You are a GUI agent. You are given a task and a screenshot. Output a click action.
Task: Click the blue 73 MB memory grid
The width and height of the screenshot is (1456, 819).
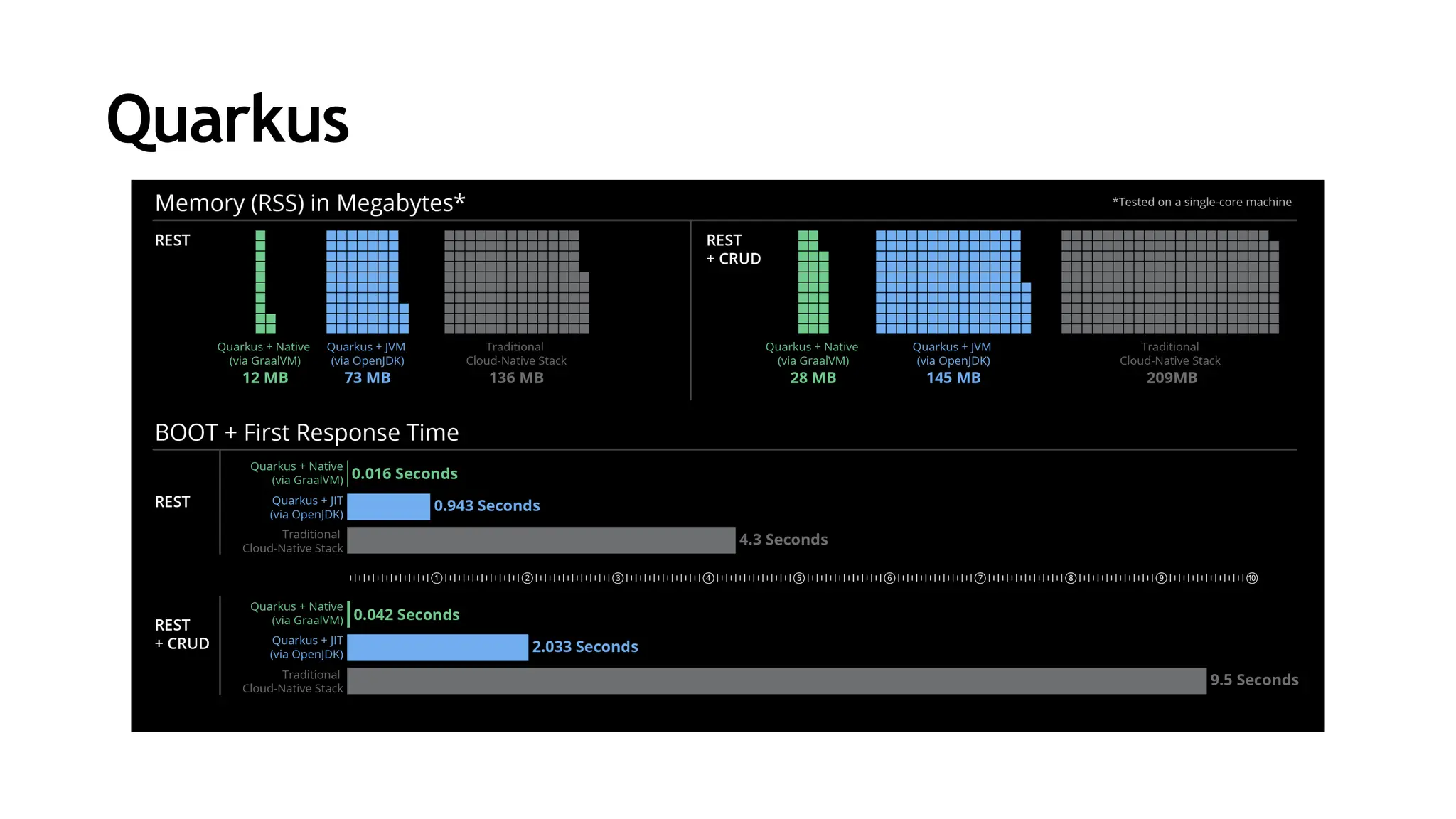[x=363, y=282]
